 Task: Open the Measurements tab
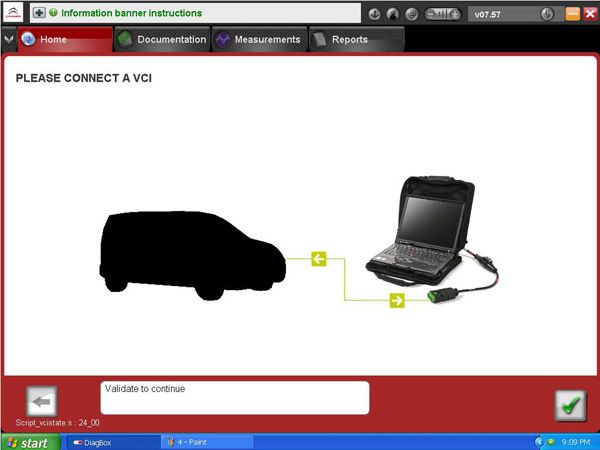click(x=259, y=39)
